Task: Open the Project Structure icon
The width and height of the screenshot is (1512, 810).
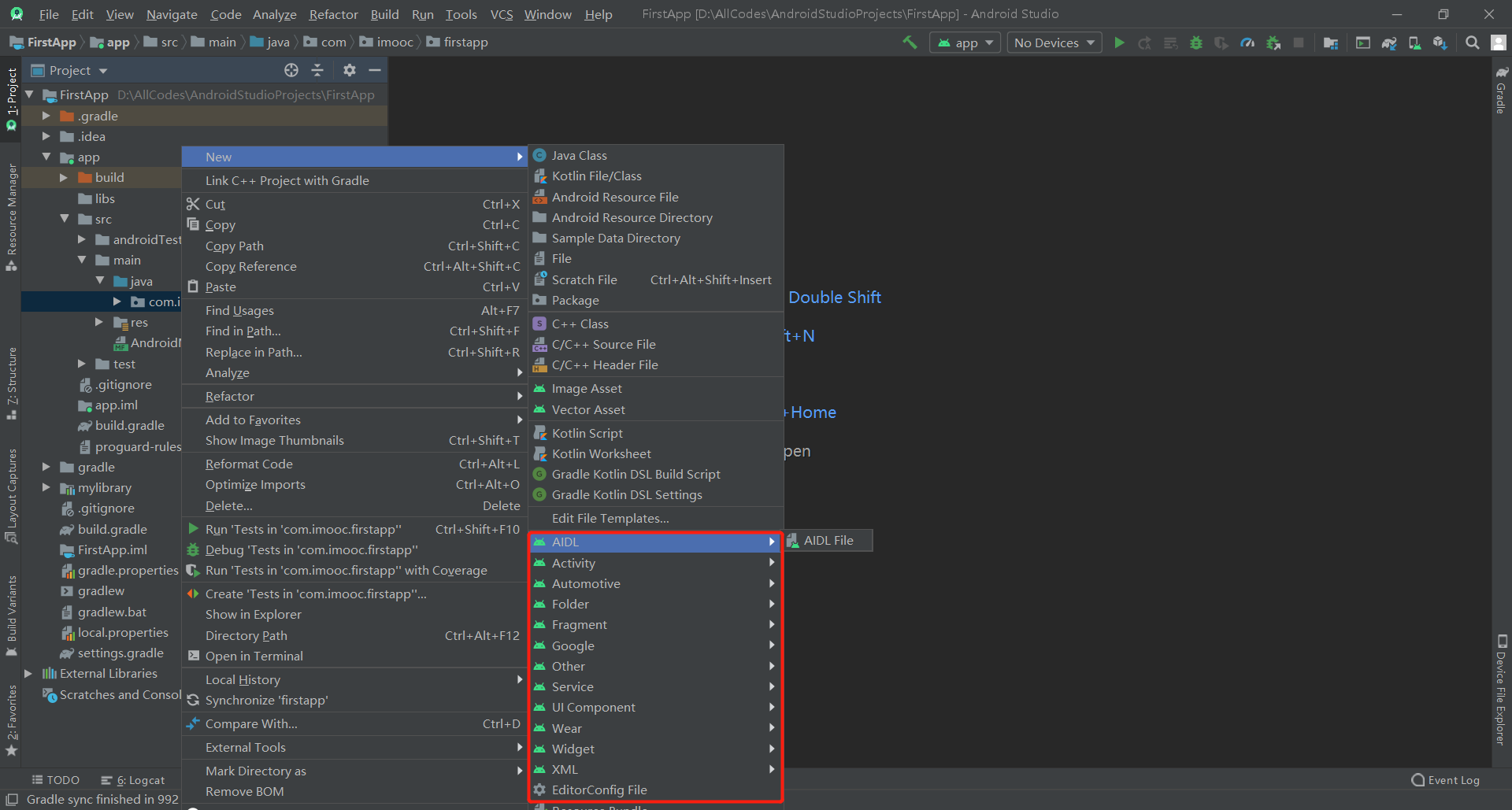Action: pos(1331,43)
